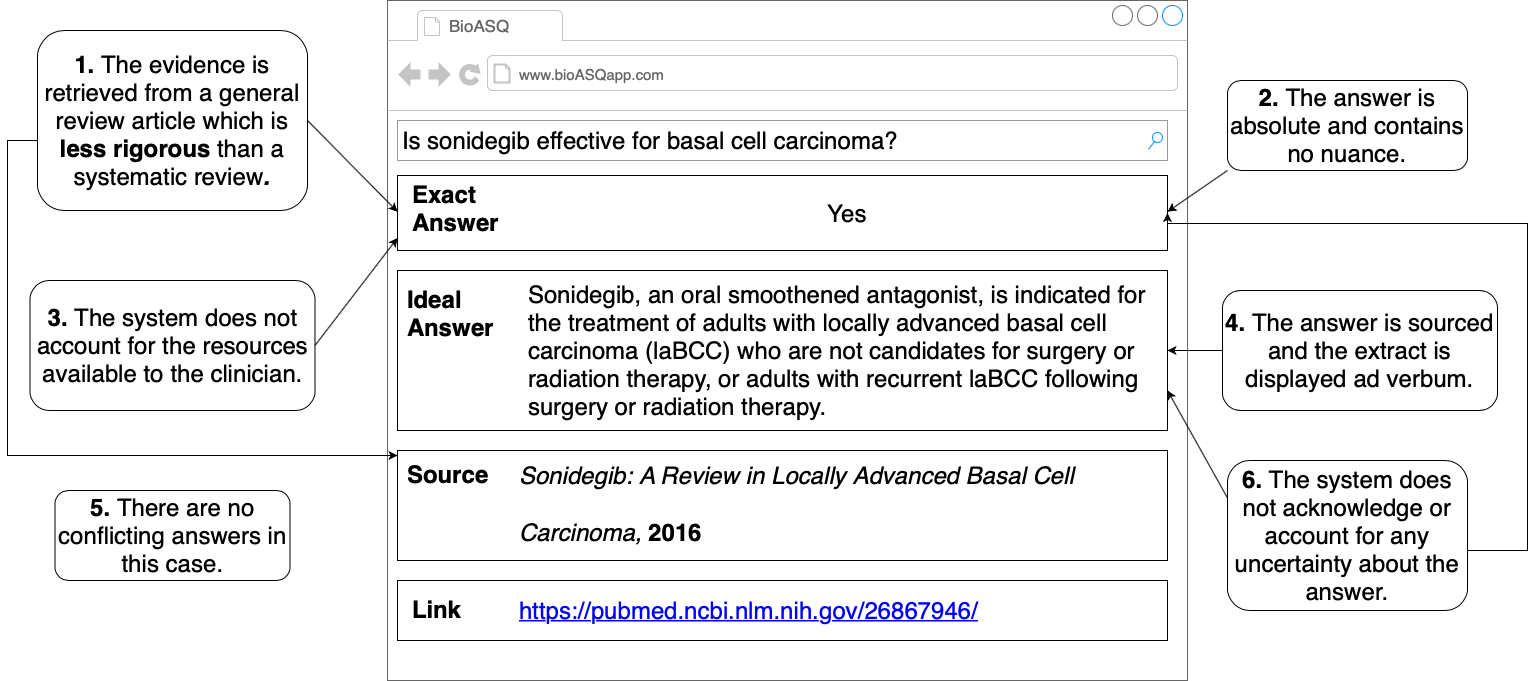Click the leftmost window control circle

pos(1122,16)
